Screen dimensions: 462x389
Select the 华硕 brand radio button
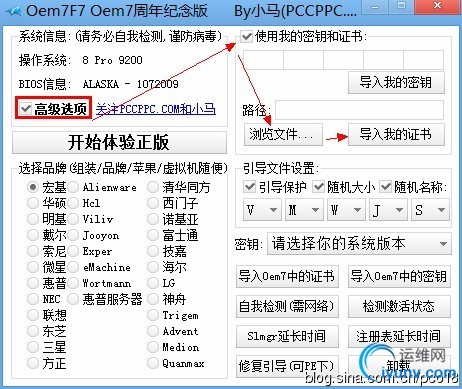[33, 203]
